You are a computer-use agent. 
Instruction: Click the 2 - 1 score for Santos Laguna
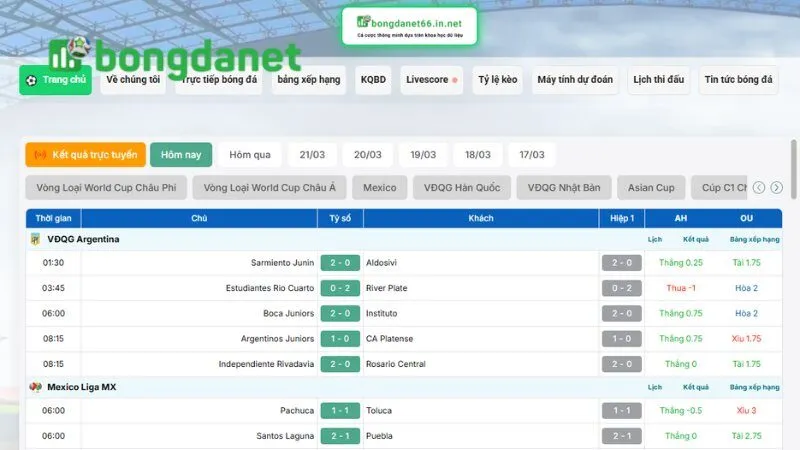pyautogui.click(x=340, y=436)
